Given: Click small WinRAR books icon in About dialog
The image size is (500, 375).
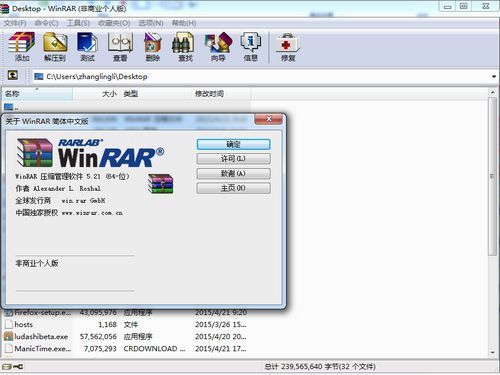Looking at the screenshot, I should tap(161, 184).
